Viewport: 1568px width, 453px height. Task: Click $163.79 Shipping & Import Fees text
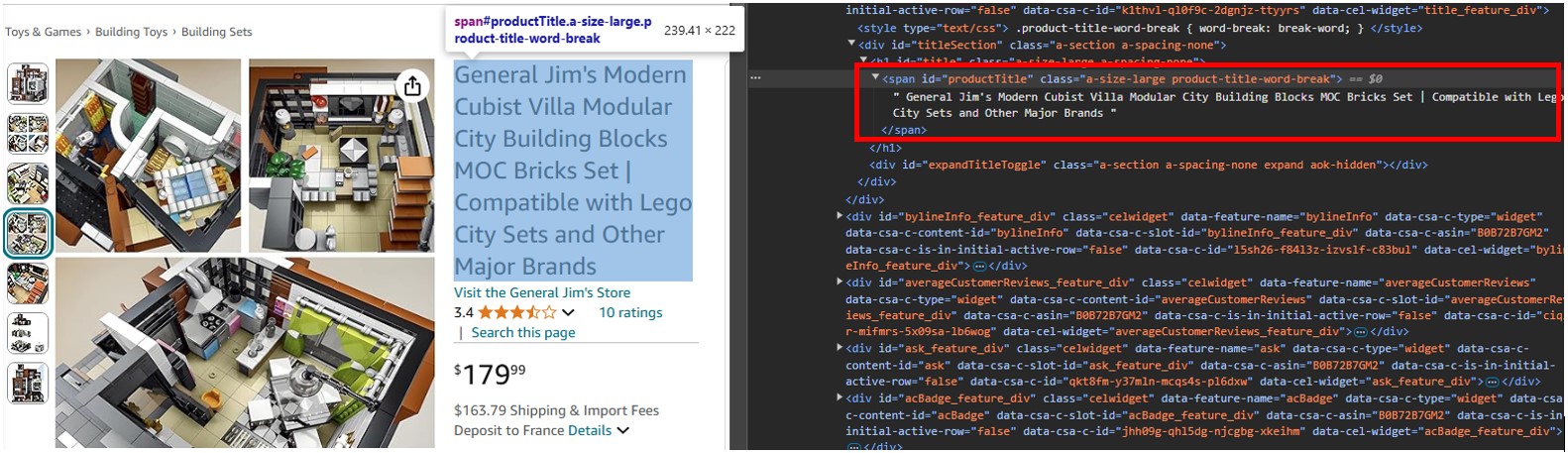click(556, 410)
